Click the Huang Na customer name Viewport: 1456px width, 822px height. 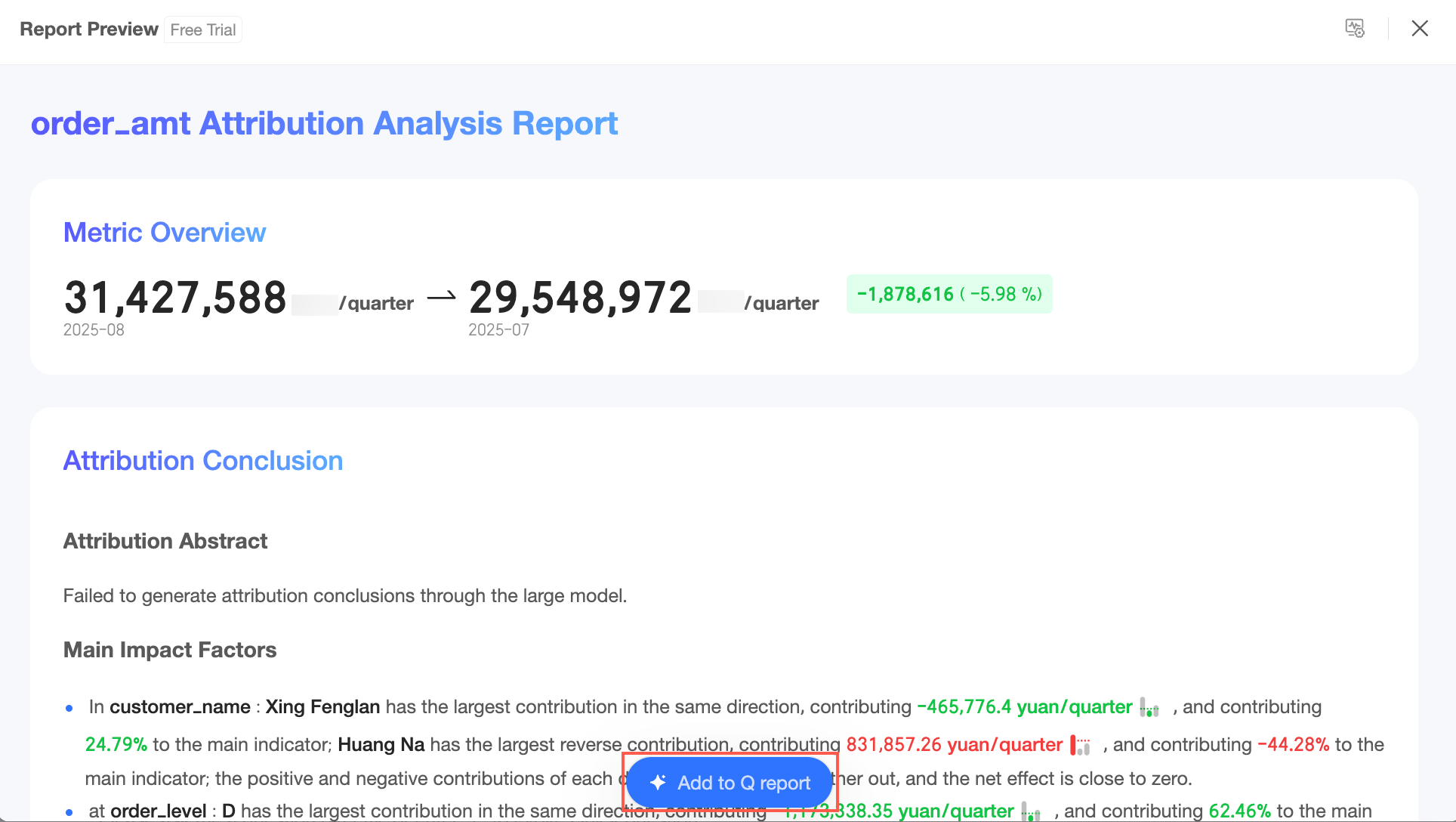click(x=381, y=745)
